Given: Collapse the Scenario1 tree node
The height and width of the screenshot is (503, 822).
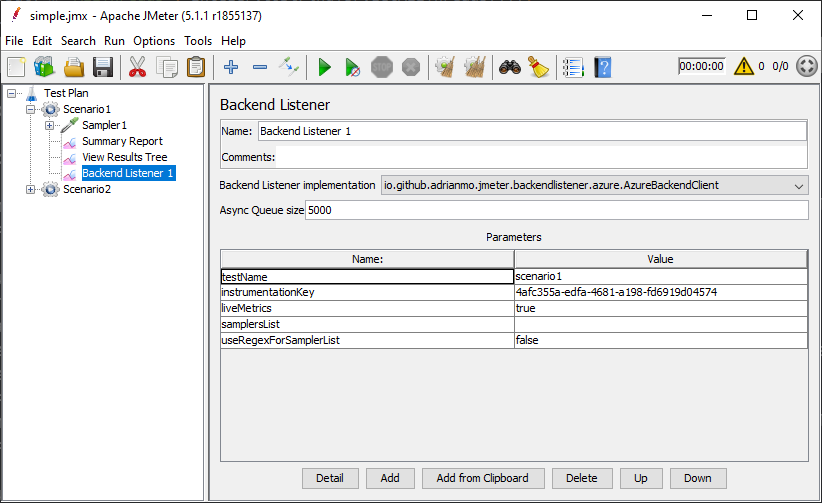Looking at the screenshot, I should click(30, 109).
